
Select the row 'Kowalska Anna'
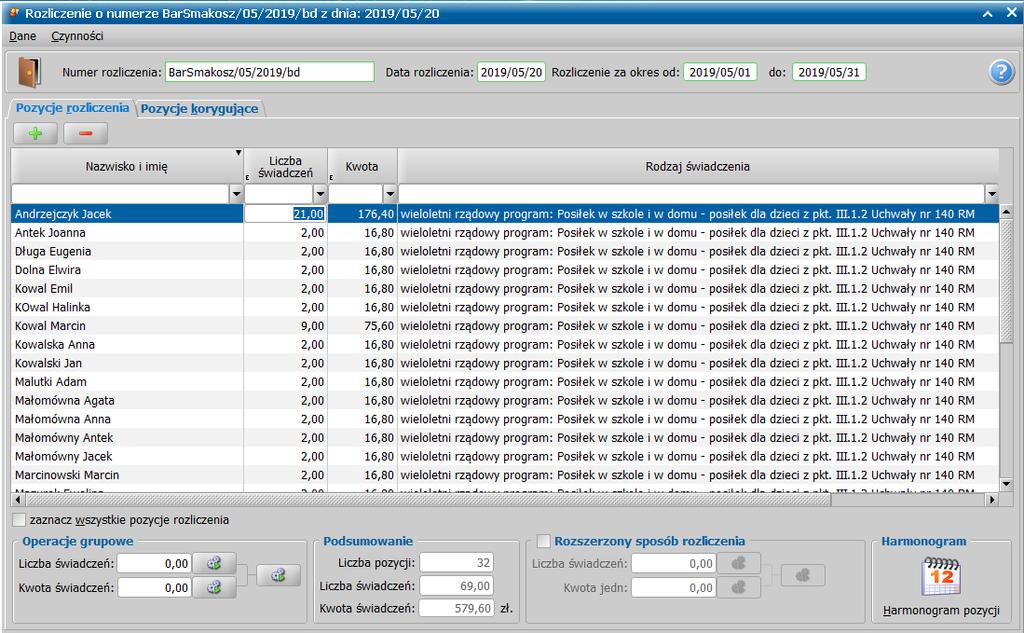pos(505,344)
